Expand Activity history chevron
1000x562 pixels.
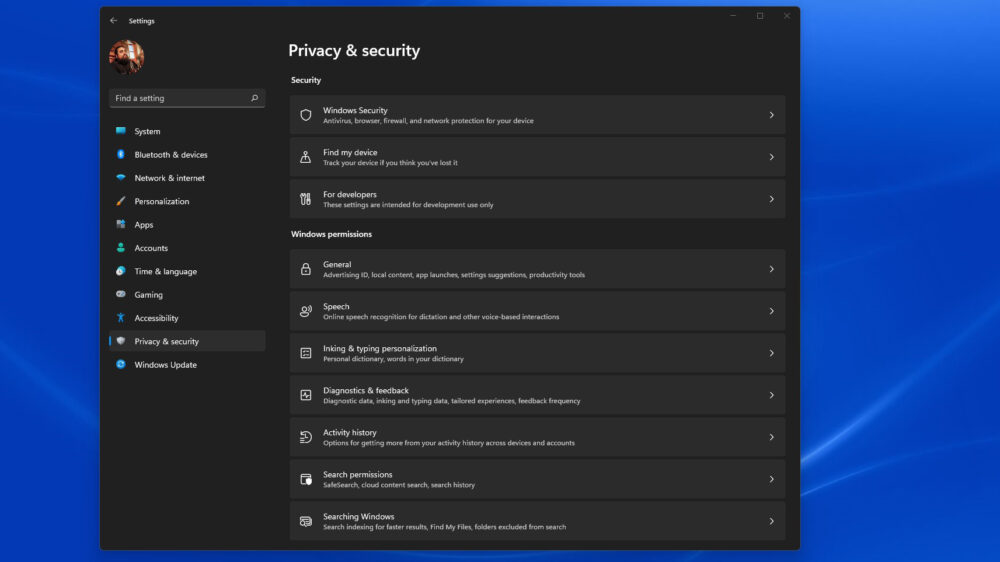pyautogui.click(x=771, y=437)
